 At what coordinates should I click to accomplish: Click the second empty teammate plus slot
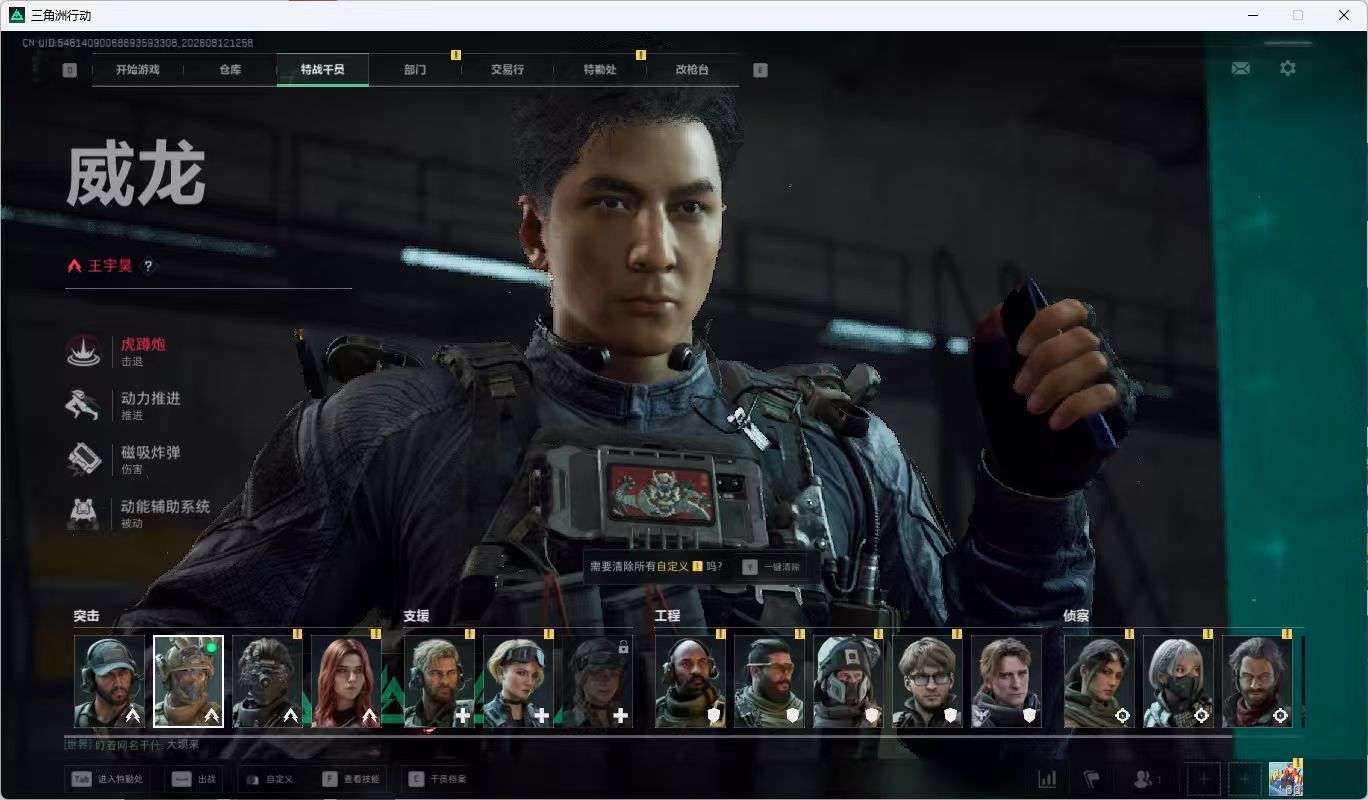tap(1244, 778)
